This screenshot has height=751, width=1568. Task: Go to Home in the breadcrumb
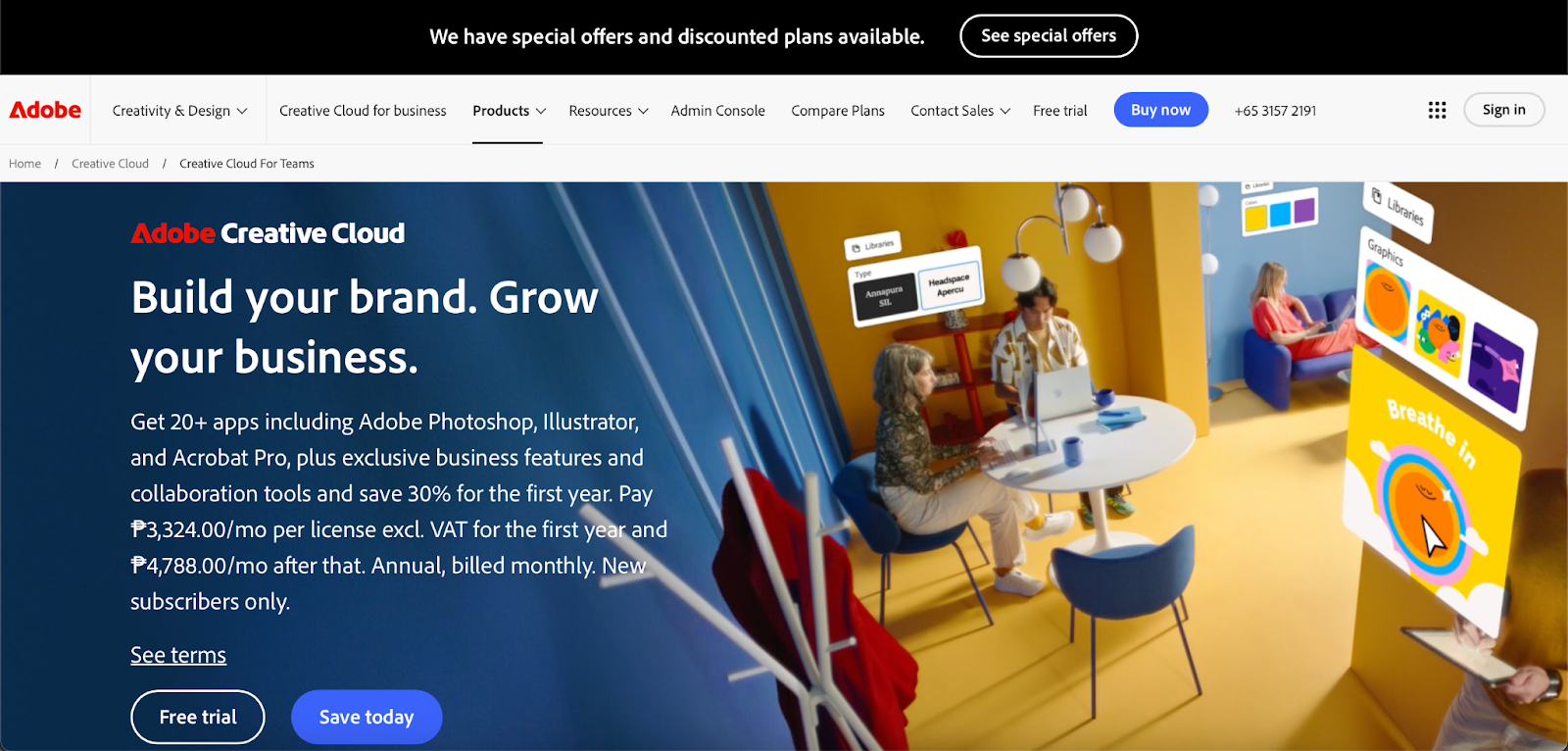click(24, 164)
